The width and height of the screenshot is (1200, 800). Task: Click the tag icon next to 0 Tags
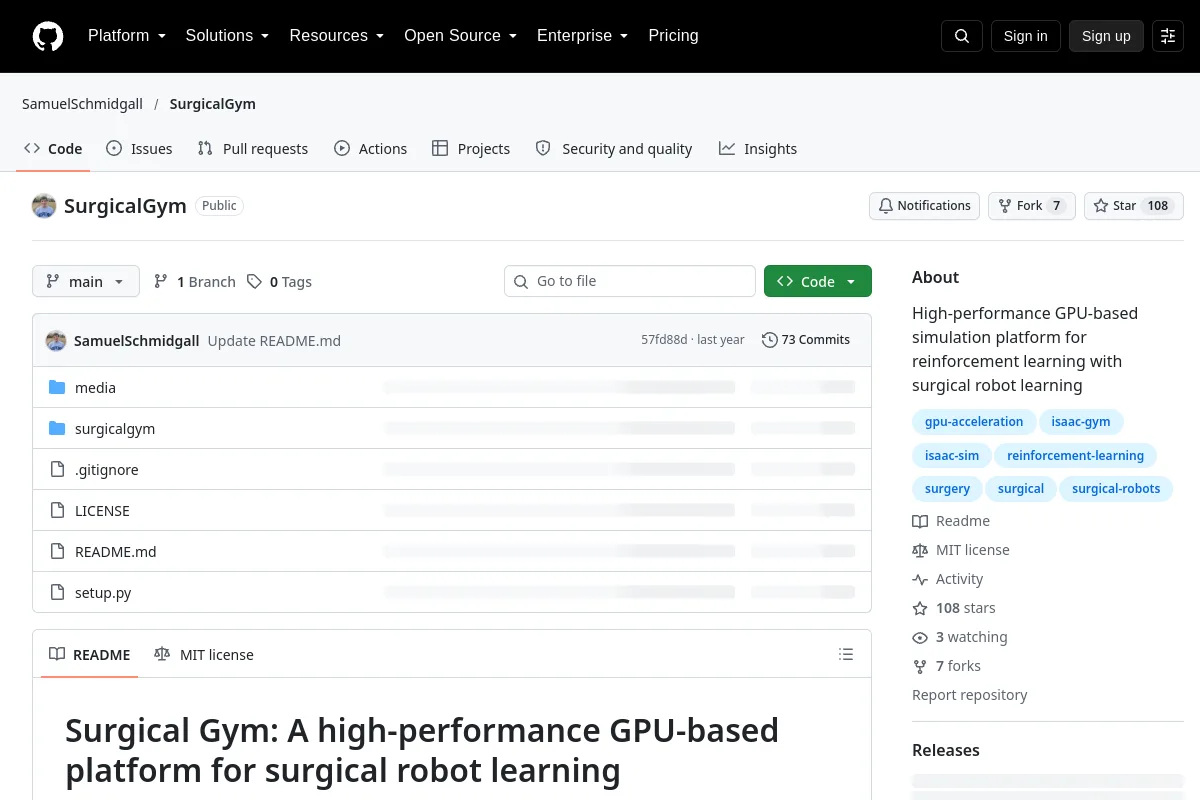[x=255, y=282]
